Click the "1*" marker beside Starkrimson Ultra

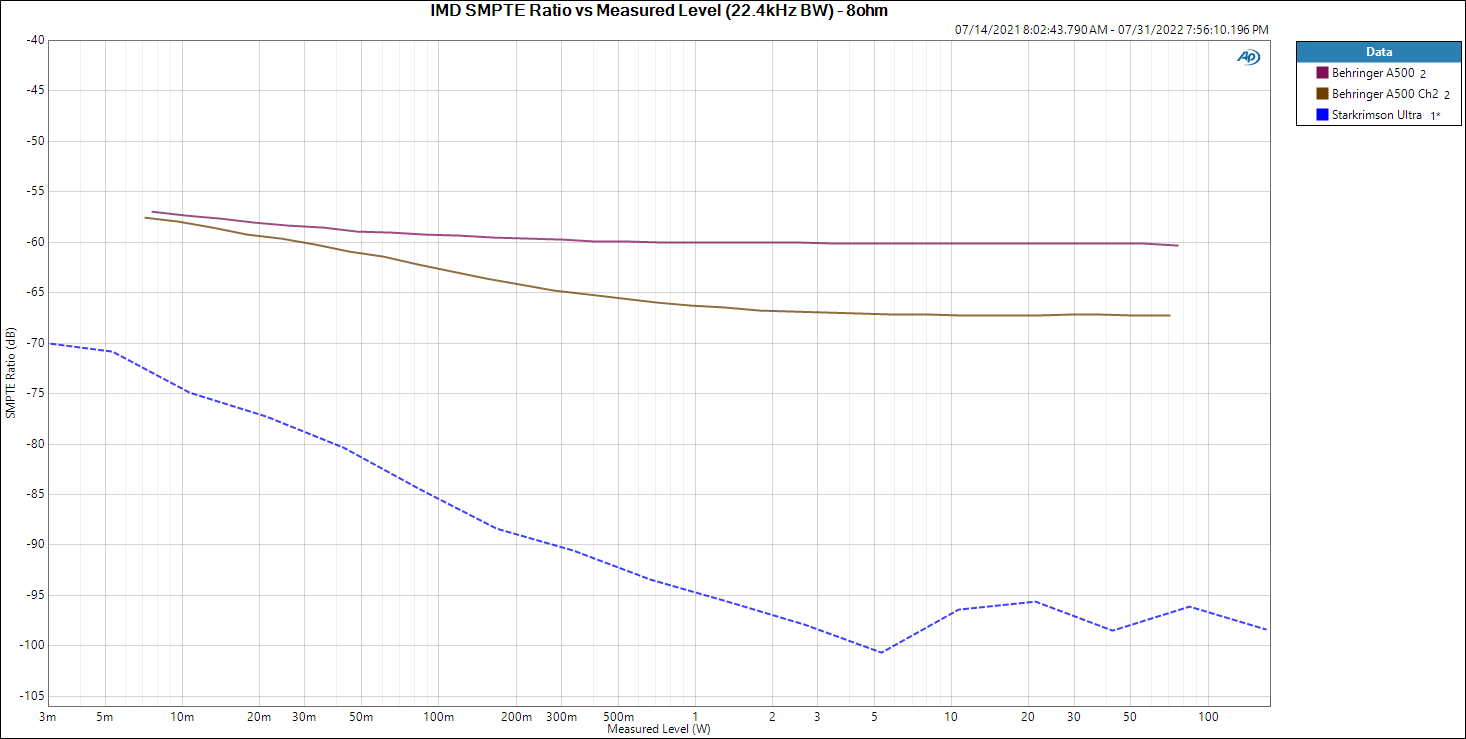point(1435,116)
